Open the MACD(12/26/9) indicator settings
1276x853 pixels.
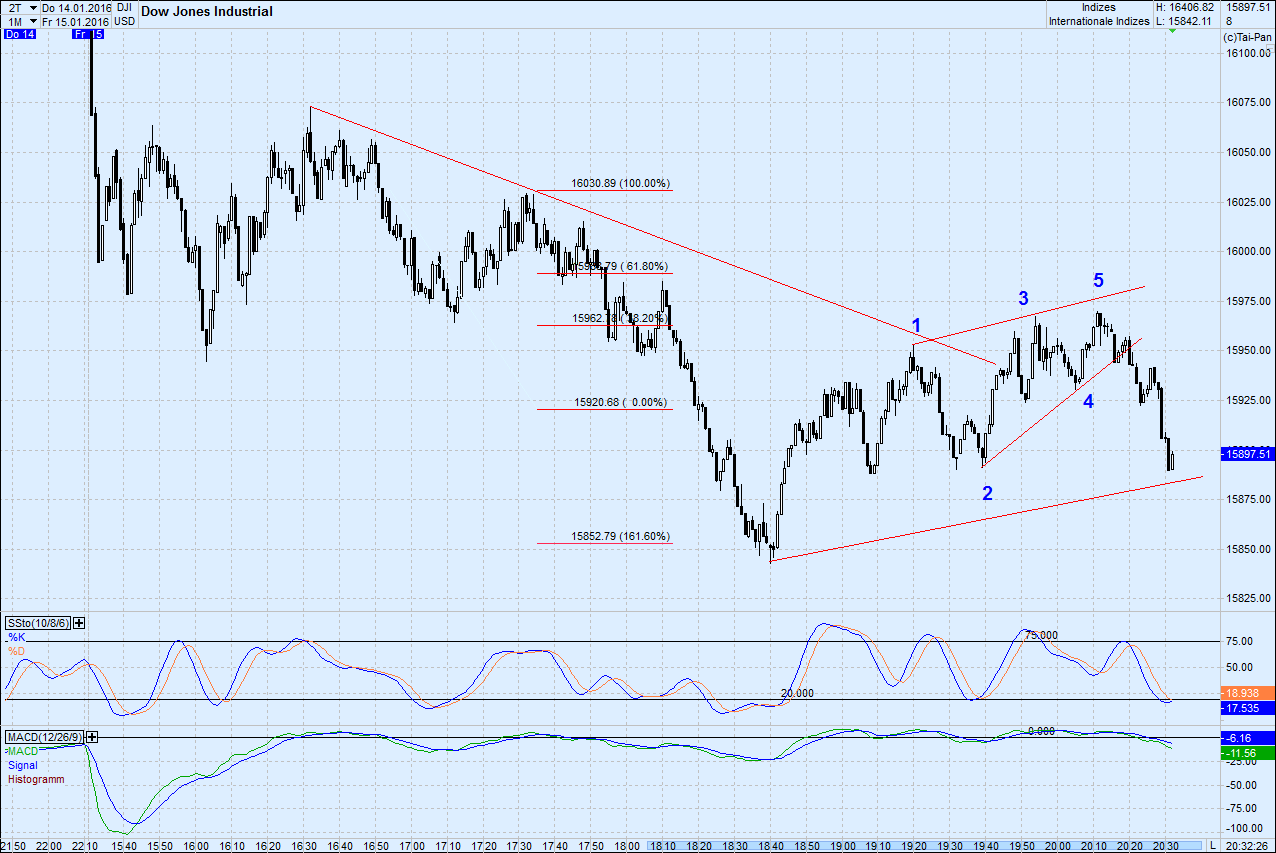(44, 737)
